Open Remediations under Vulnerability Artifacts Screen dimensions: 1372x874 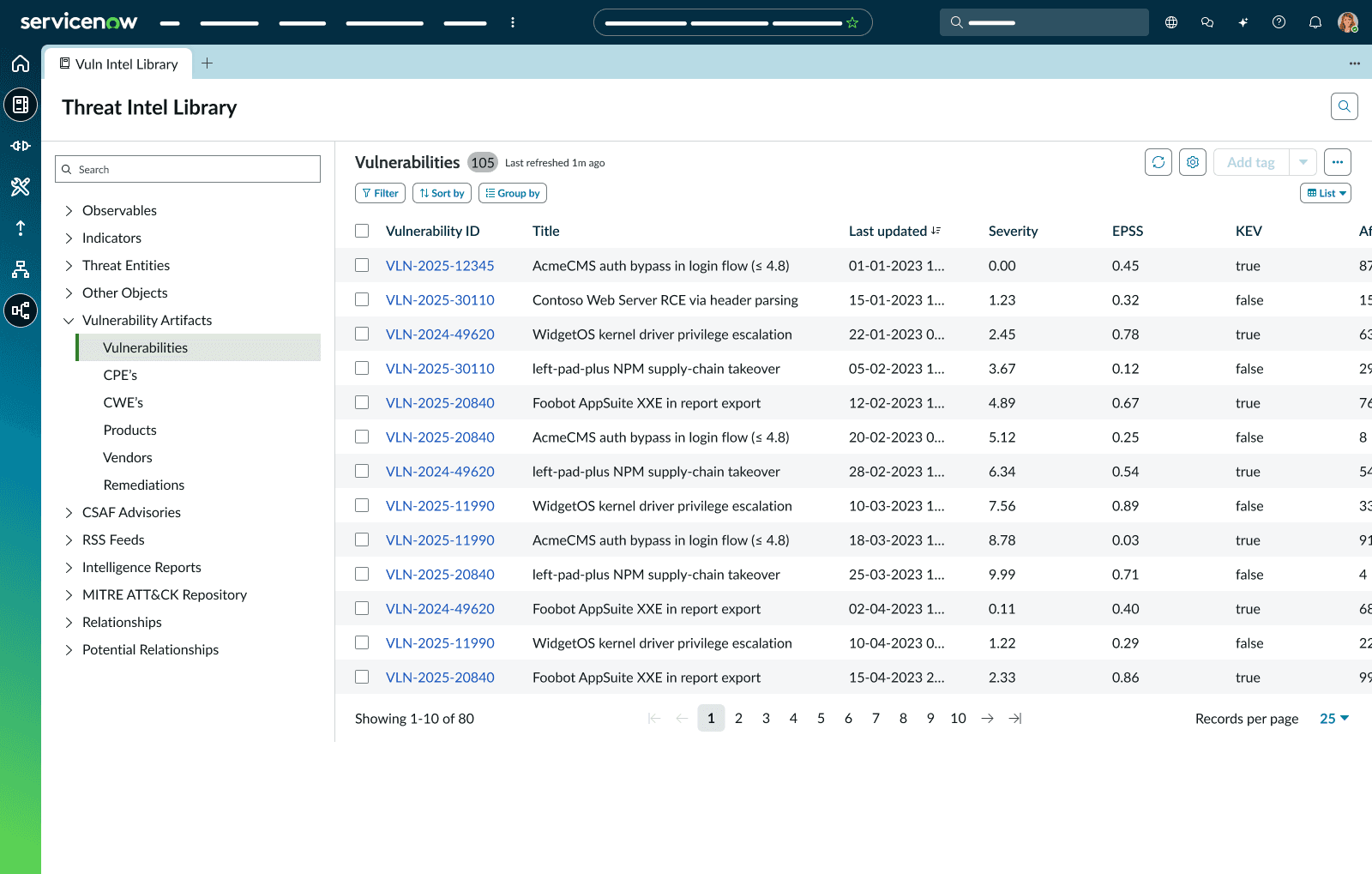pos(144,485)
